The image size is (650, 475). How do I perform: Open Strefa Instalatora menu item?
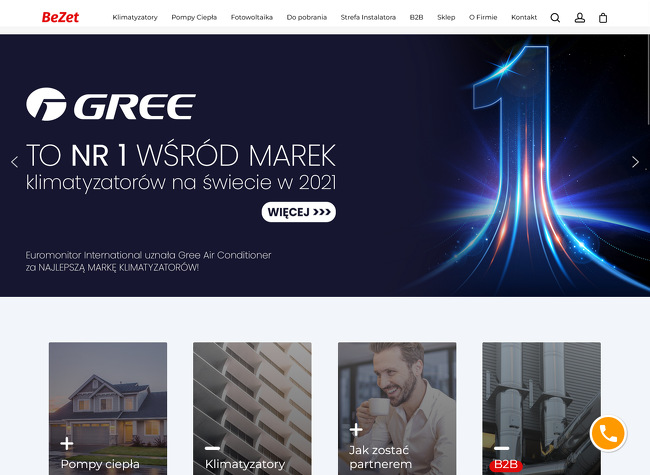click(368, 17)
